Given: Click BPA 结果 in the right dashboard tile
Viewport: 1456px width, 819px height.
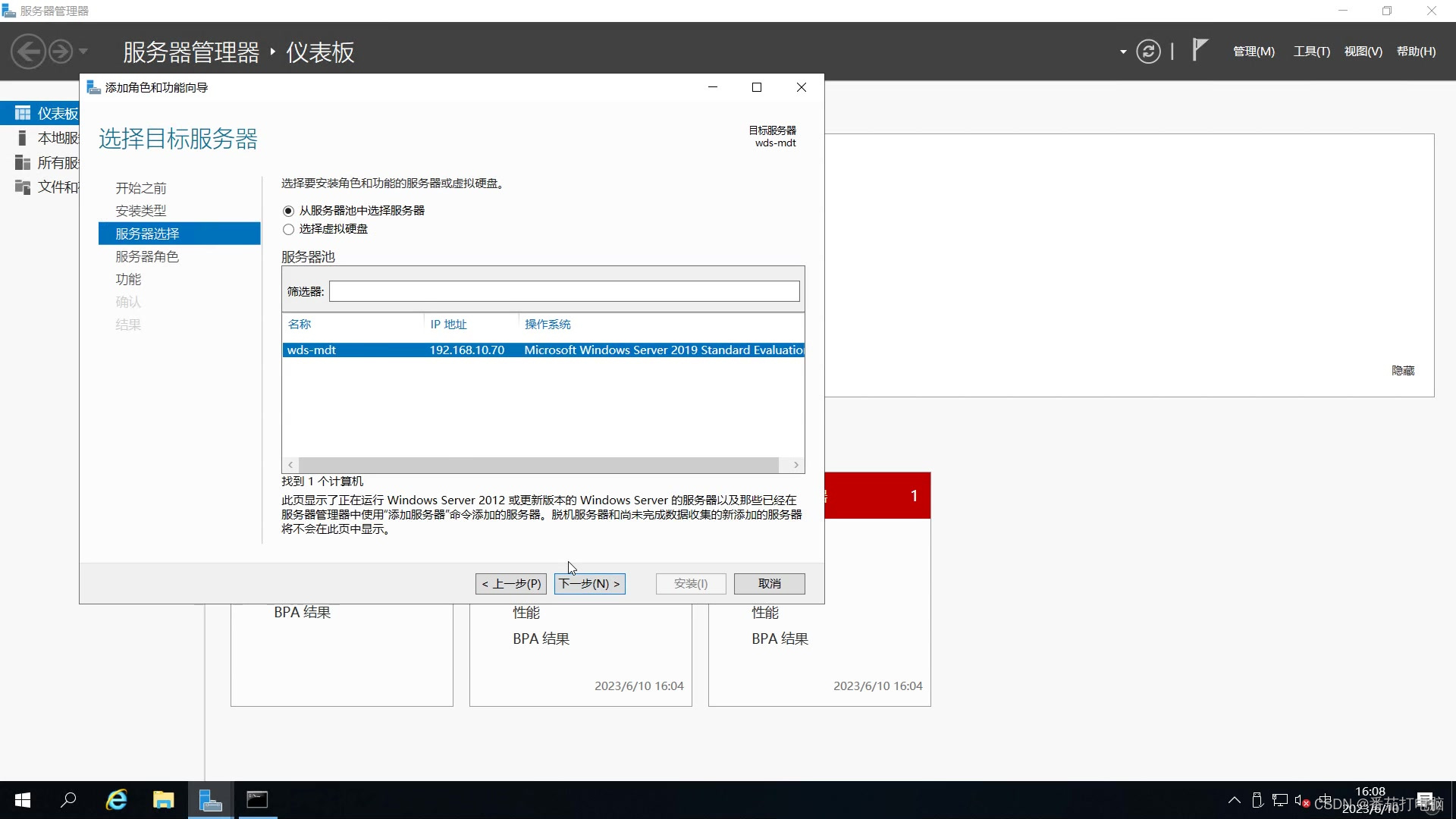Looking at the screenshot, I should [780, 639].
